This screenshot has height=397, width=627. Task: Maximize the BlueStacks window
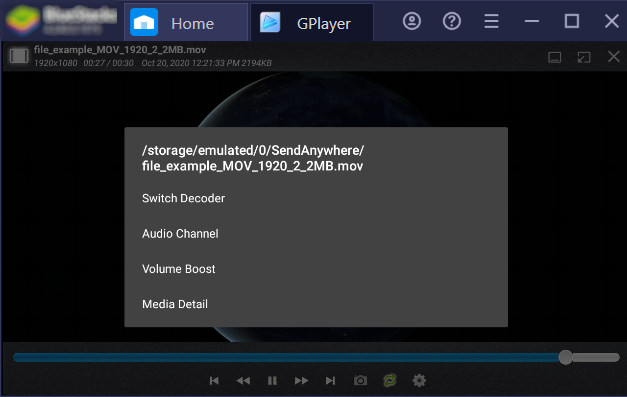tap(572, 21)
